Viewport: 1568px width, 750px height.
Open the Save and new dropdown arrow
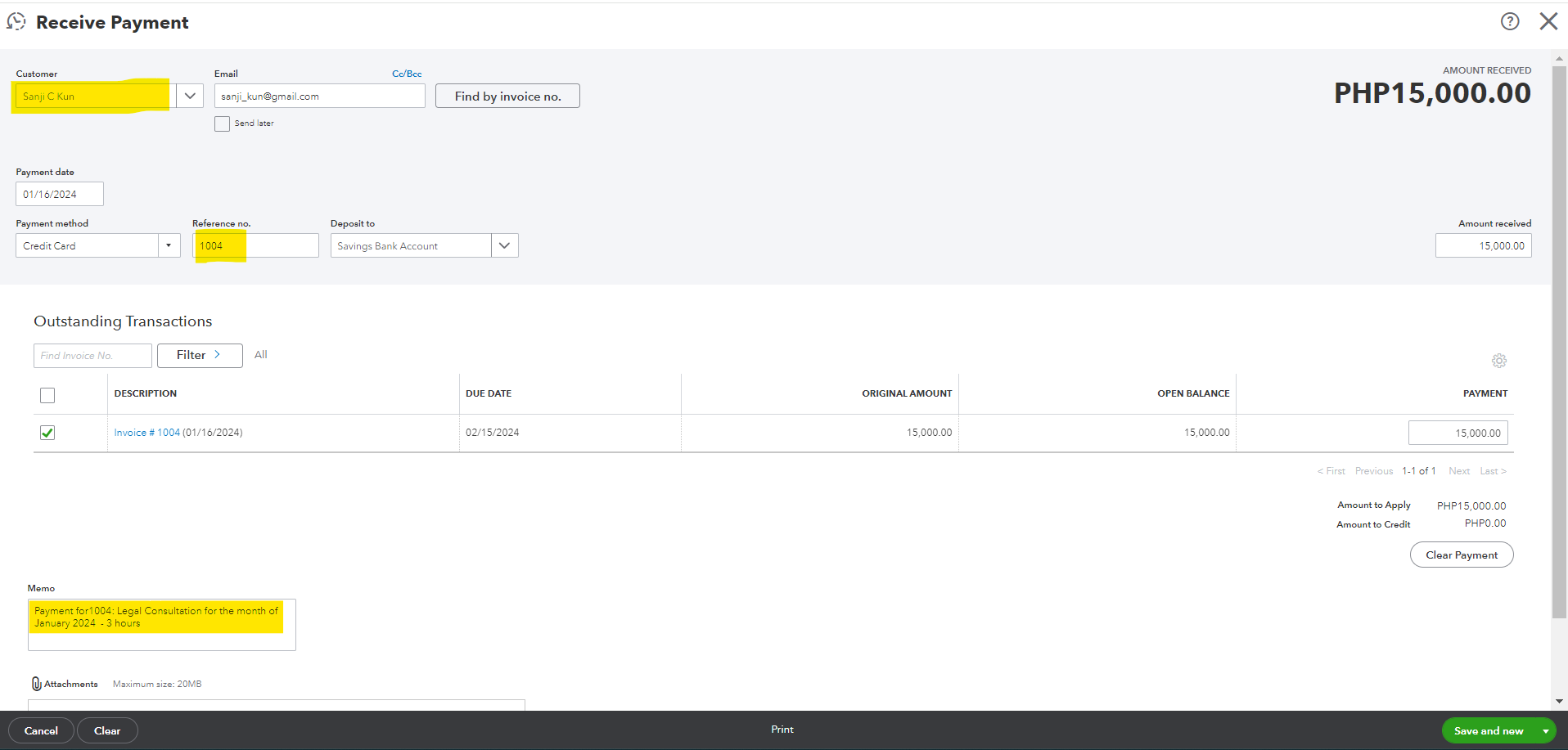(1545, 731)
